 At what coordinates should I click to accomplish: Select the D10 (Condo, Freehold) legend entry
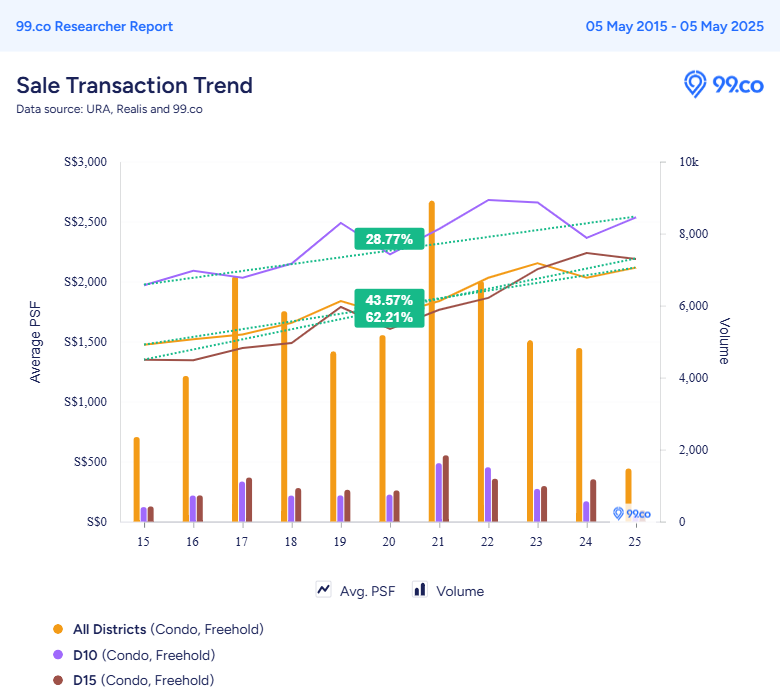coord(144,655)
